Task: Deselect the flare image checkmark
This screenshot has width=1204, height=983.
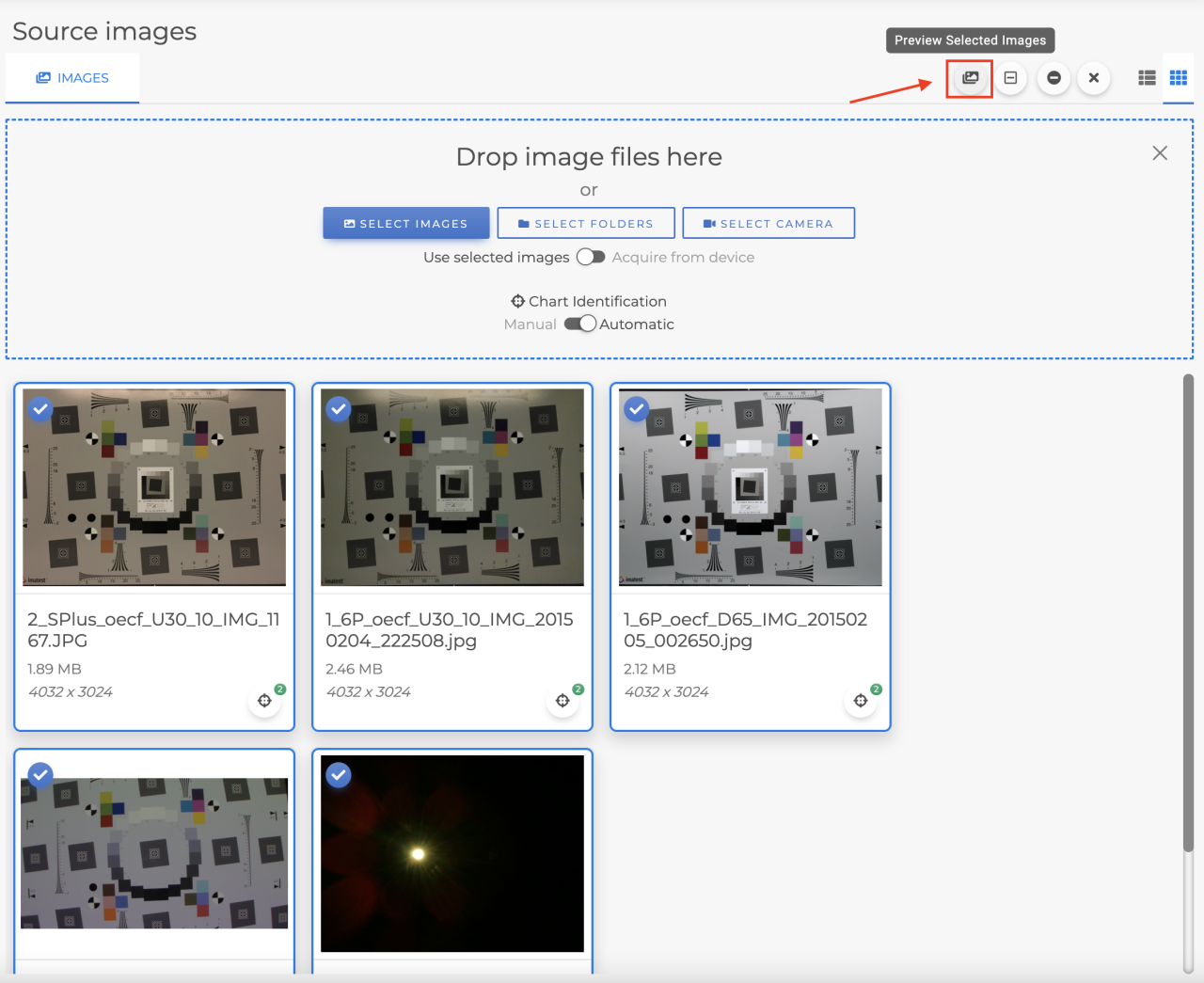Action: [338, 775]
